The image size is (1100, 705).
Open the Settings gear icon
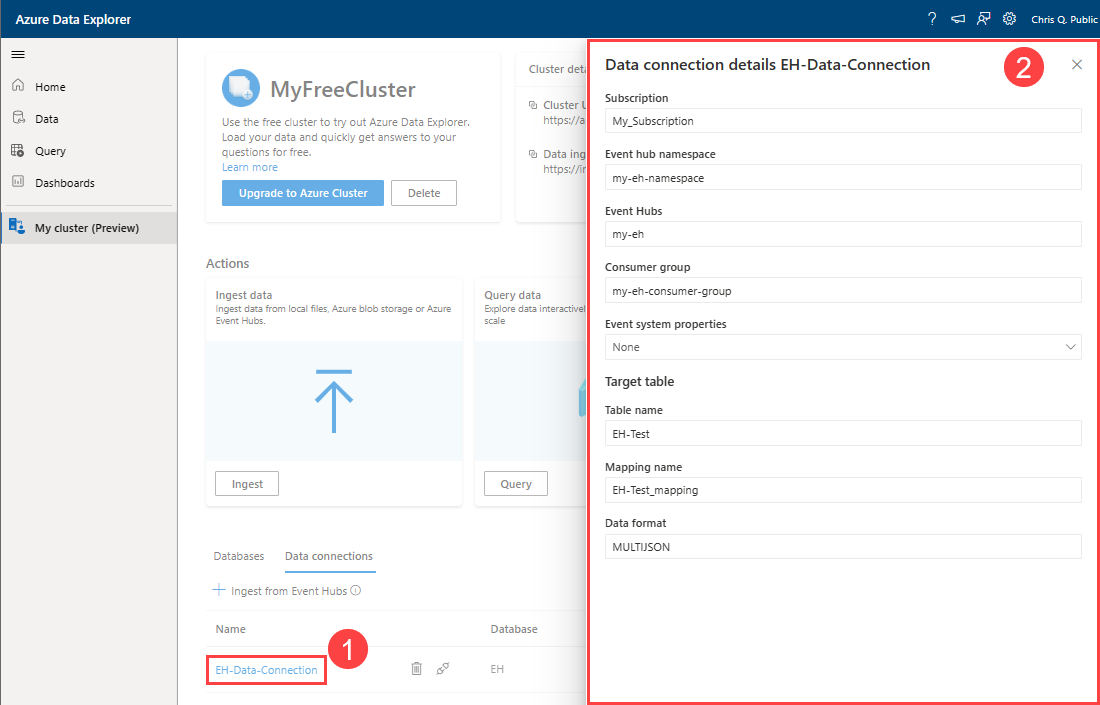tap(1010, 19)
